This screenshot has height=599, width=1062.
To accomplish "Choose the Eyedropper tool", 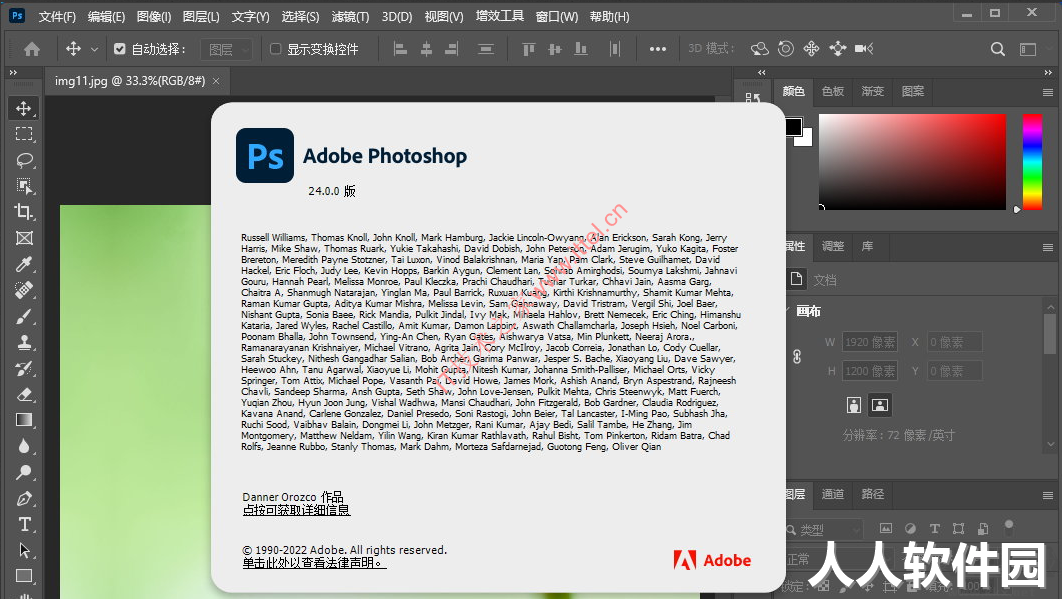I will click(x=24, y=264).
